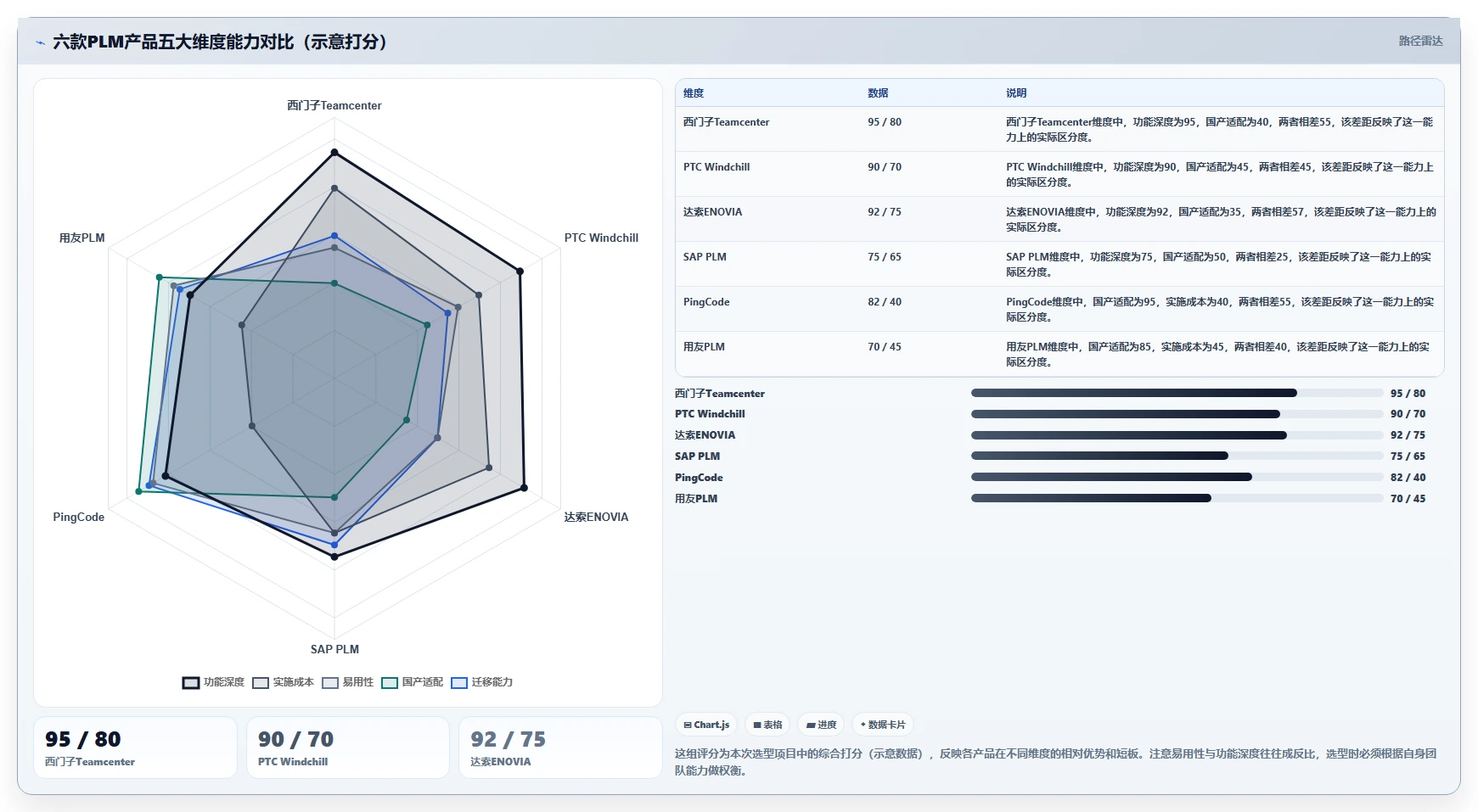Click the SAP PLM description text in 说明 column
The width and height of the screenshot is (1478, 812).
click(x=1218, y=265)
